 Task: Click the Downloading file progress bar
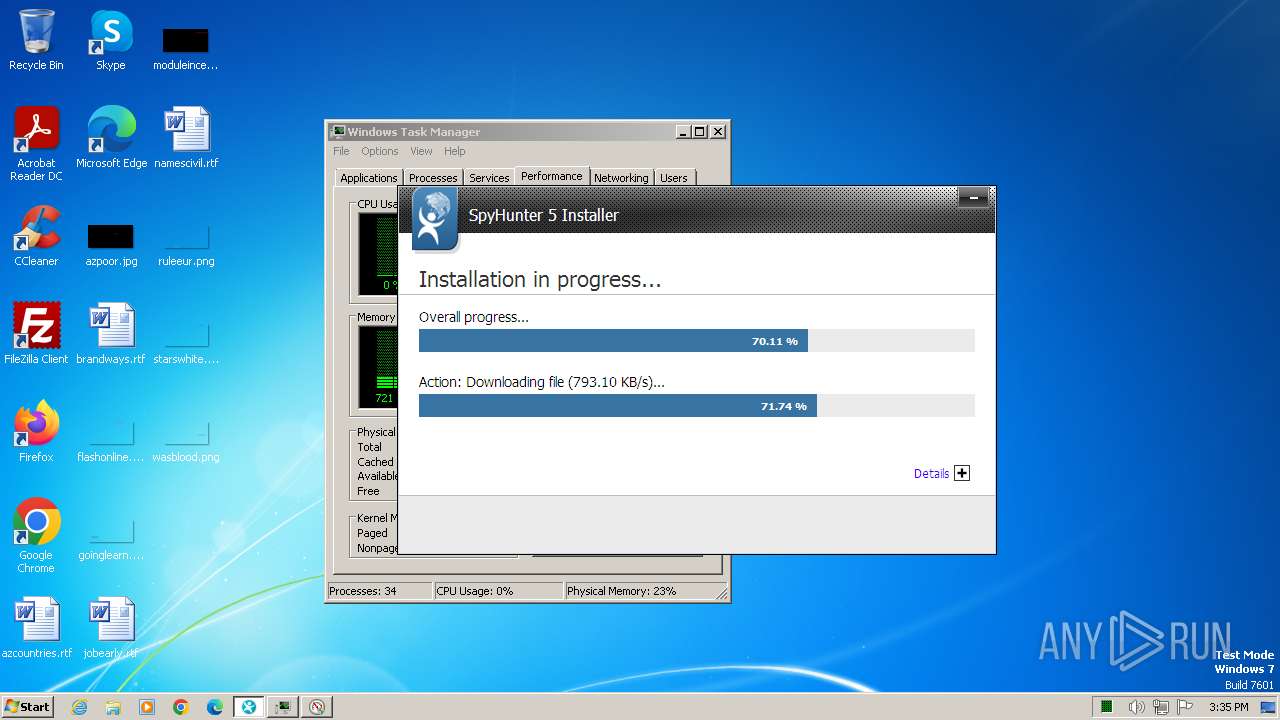coord(696,405)
